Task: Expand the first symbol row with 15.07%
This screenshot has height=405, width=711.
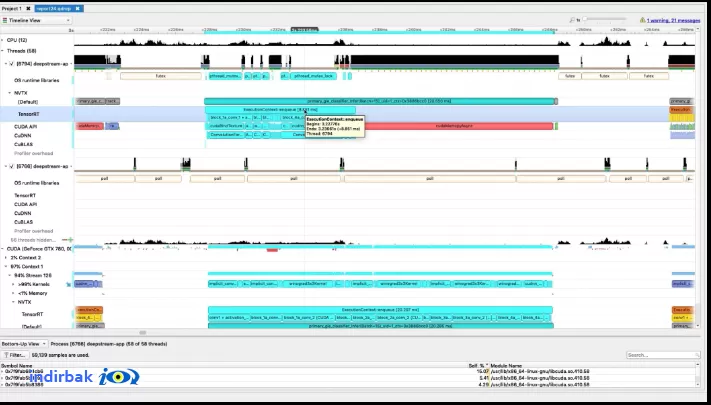Action: click(2, 372)
